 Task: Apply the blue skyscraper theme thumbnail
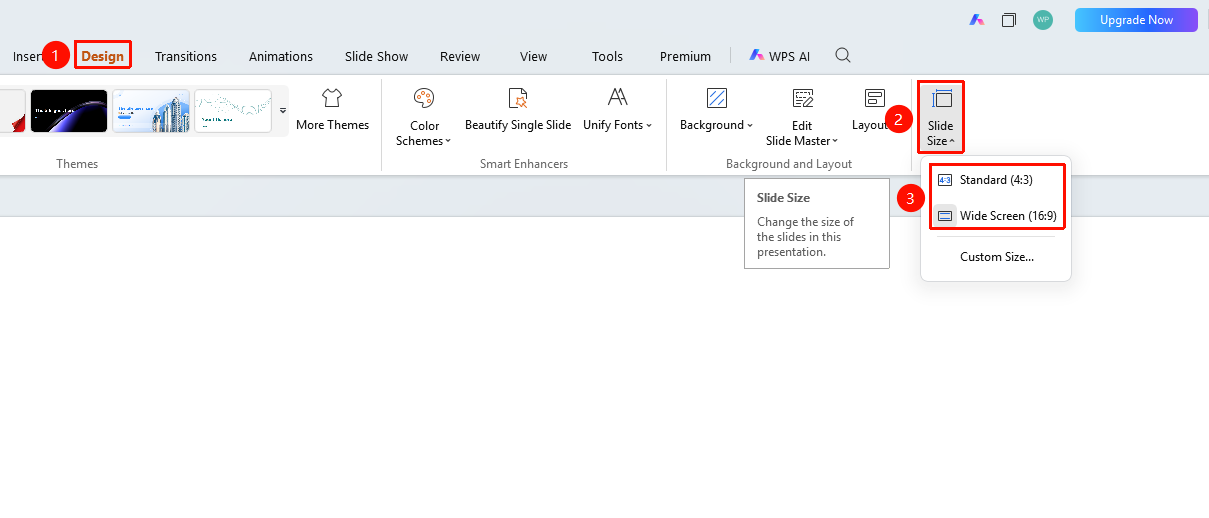[x=151, y=110]
